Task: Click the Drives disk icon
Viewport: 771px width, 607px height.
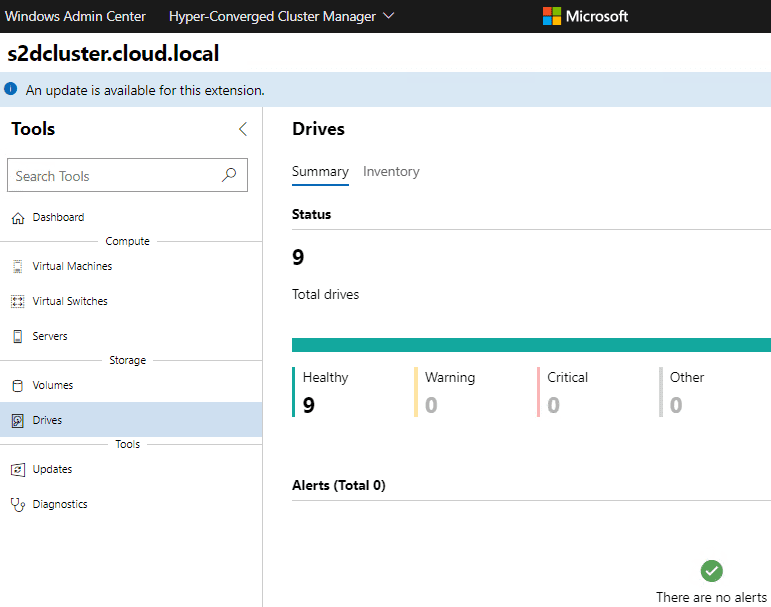Action: click(17, 421)
